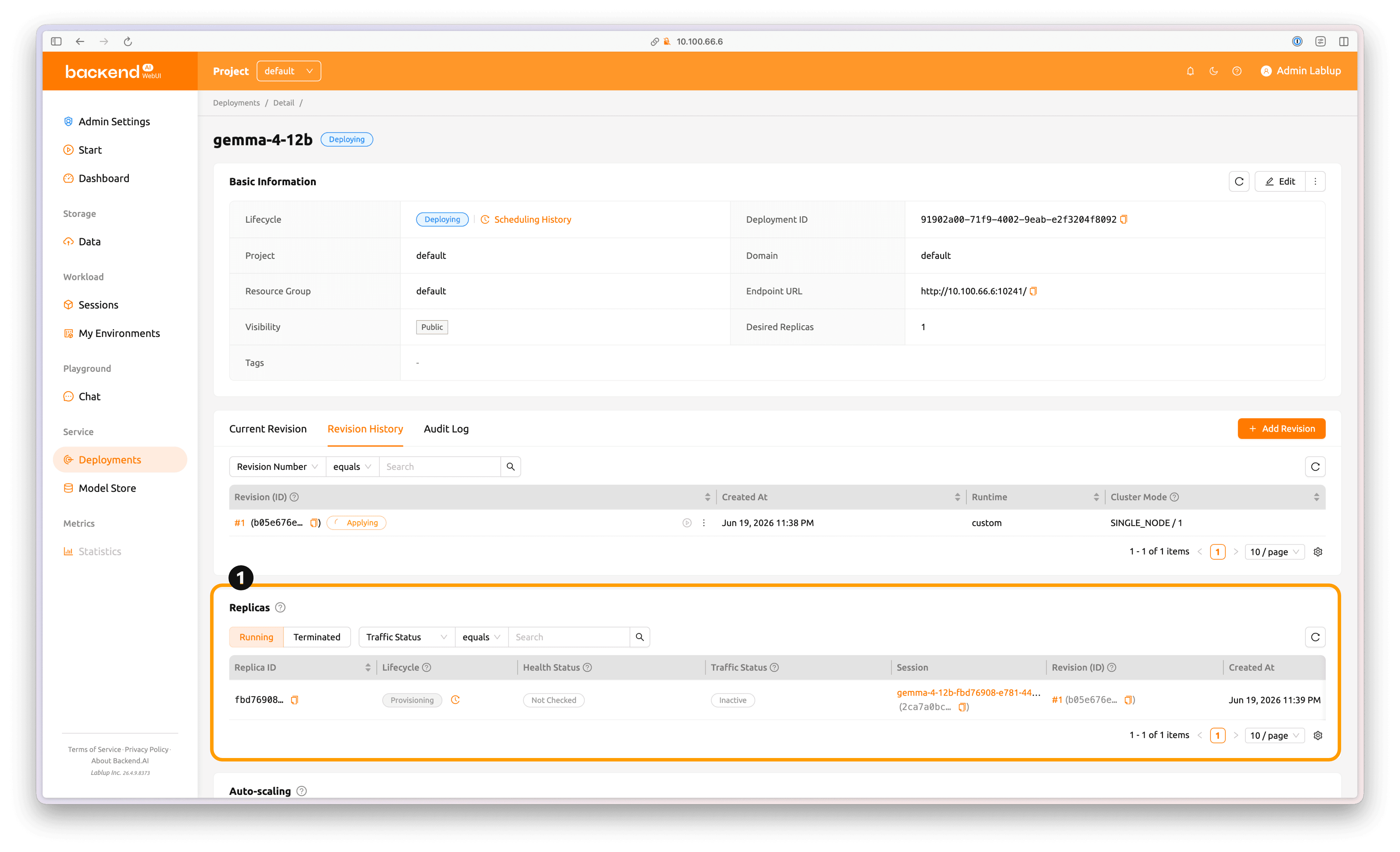
Task: Open the gemma-4-12b-fbd76908 session link
Action: (969, 693)
